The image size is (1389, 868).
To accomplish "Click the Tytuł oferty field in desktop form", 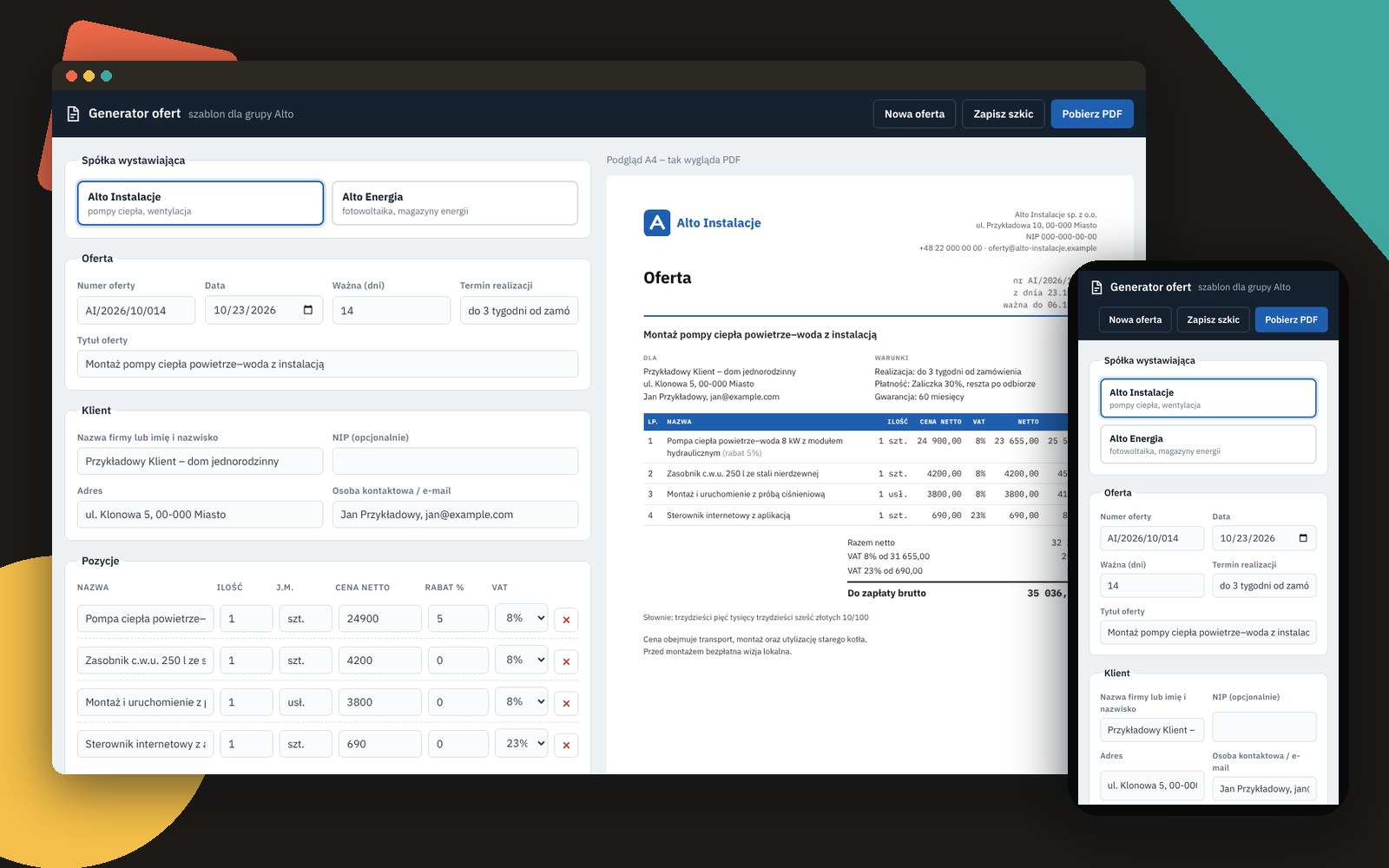I will [x=327, y=364].
